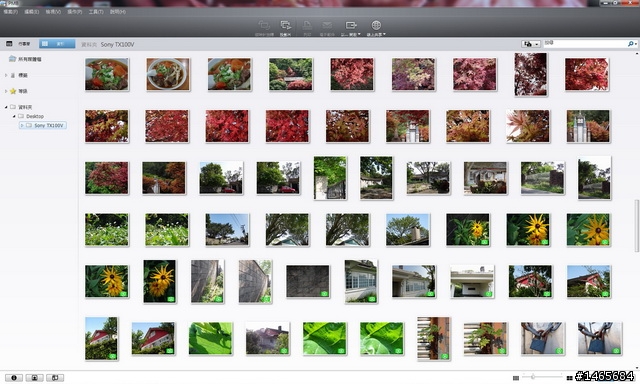
Task: Select the last padlock thumbnail in bottom row
Action: (600, 338)
